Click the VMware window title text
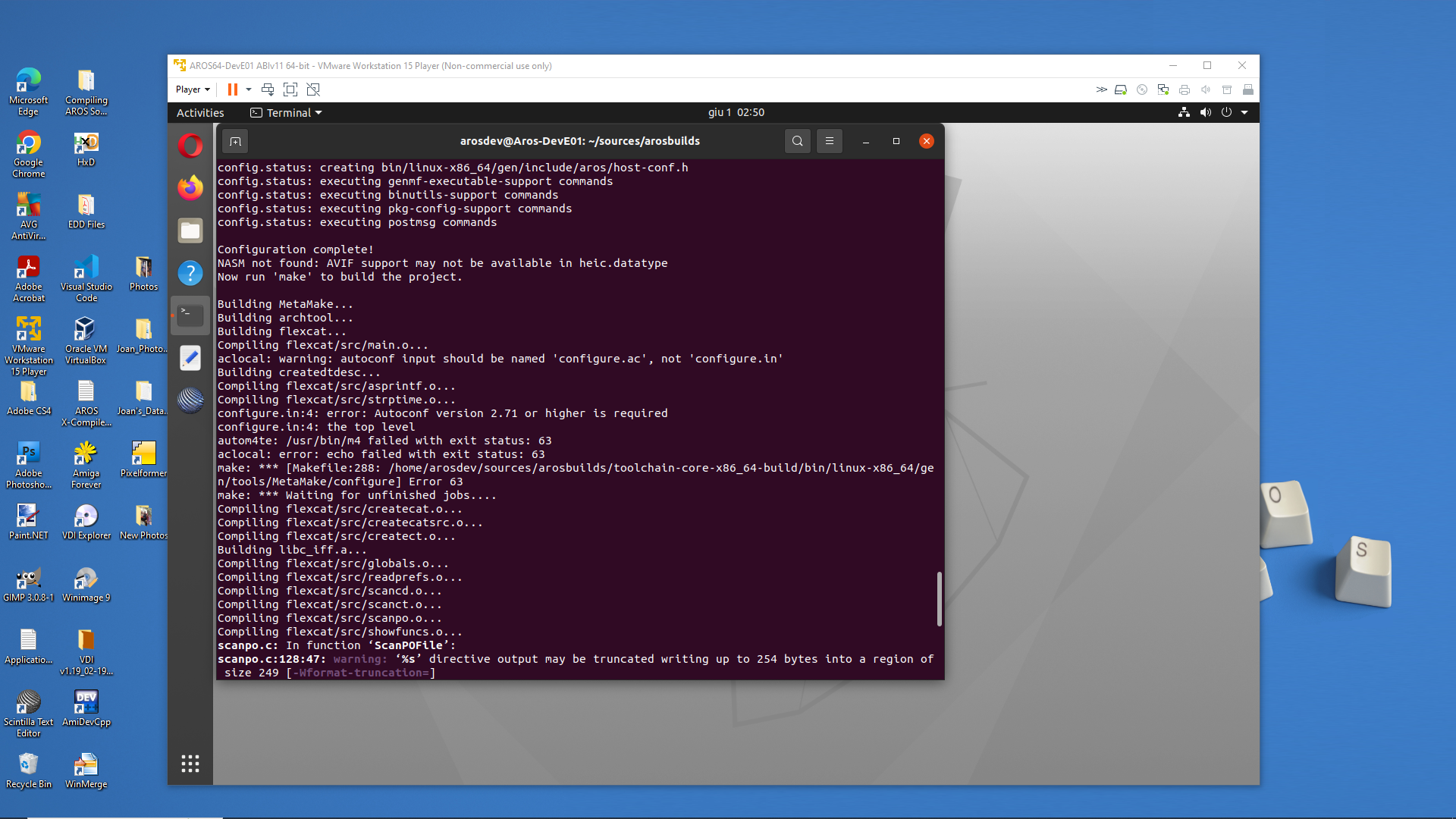Viewport: 1456px width, 819px height. (x=371, y=66)
